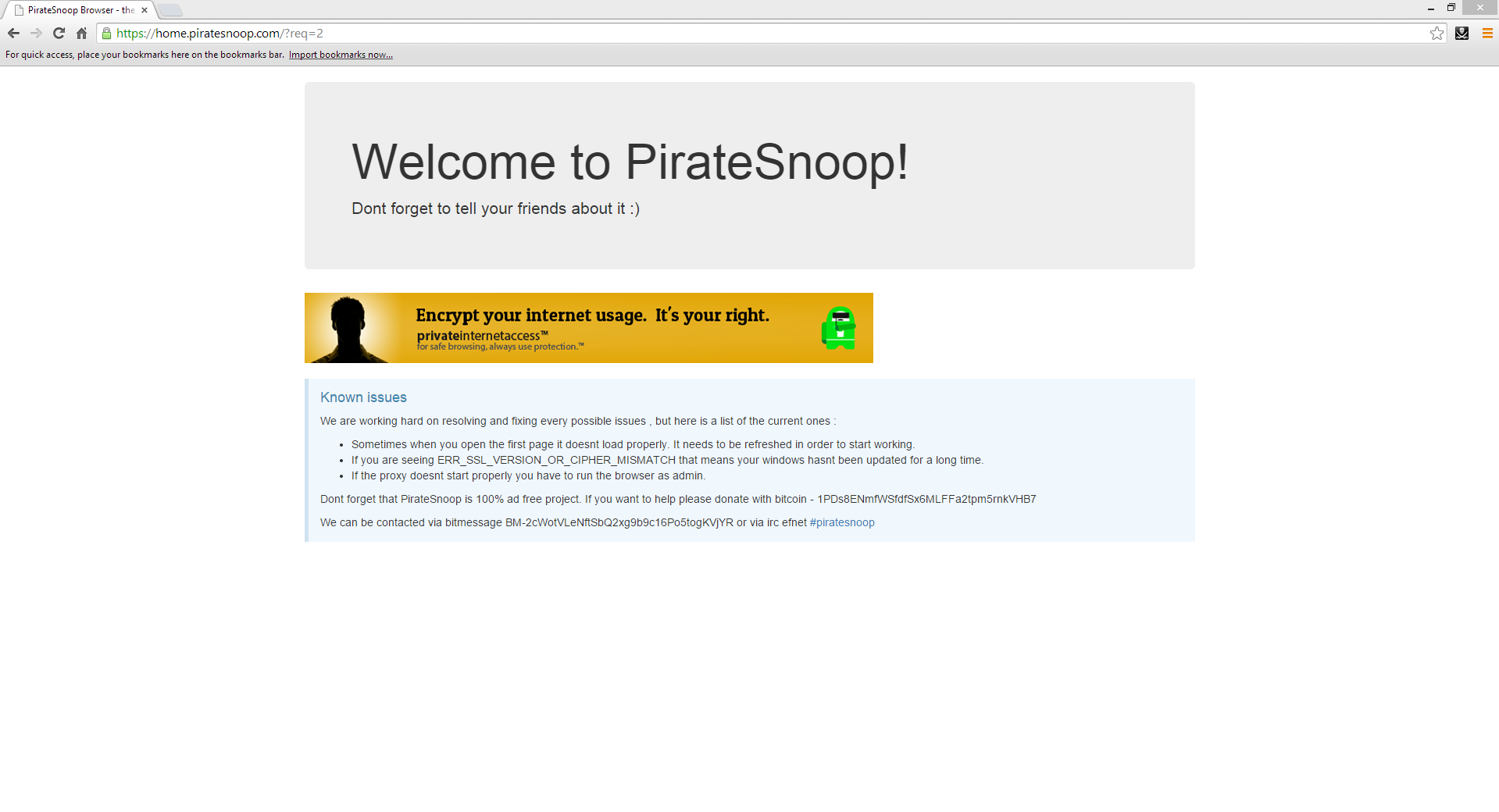Viewport: 1499px width, 812px height.
Task: Click the forward navigation arrow
Action: (36, 34)
